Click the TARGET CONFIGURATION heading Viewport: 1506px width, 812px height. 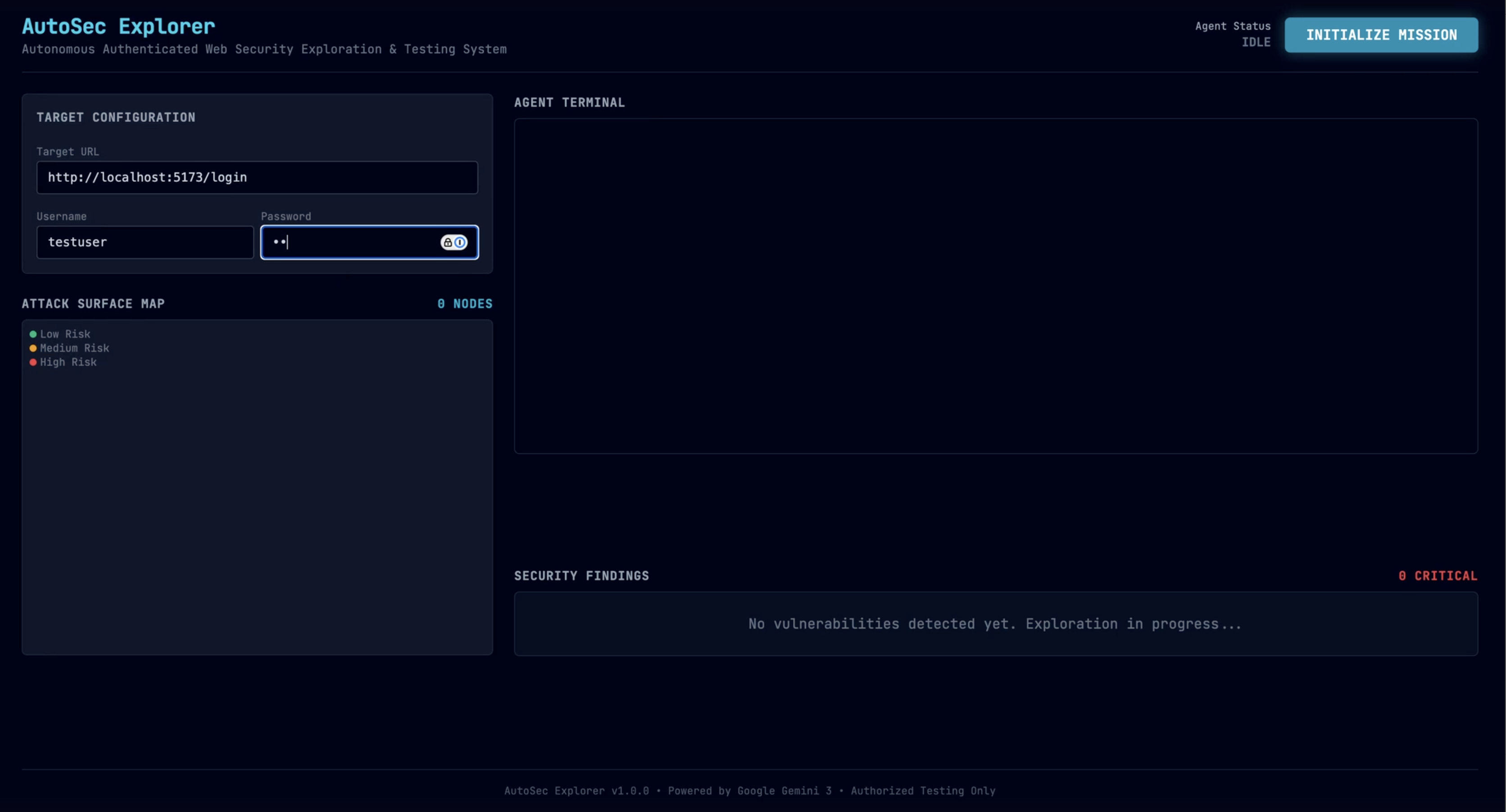[116, 117]
